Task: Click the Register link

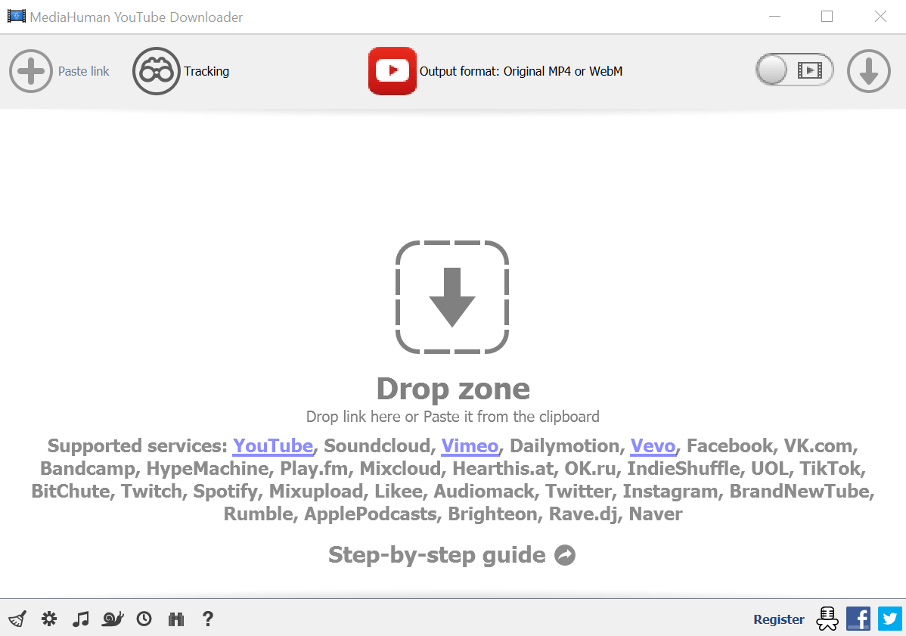Action: 779,620
